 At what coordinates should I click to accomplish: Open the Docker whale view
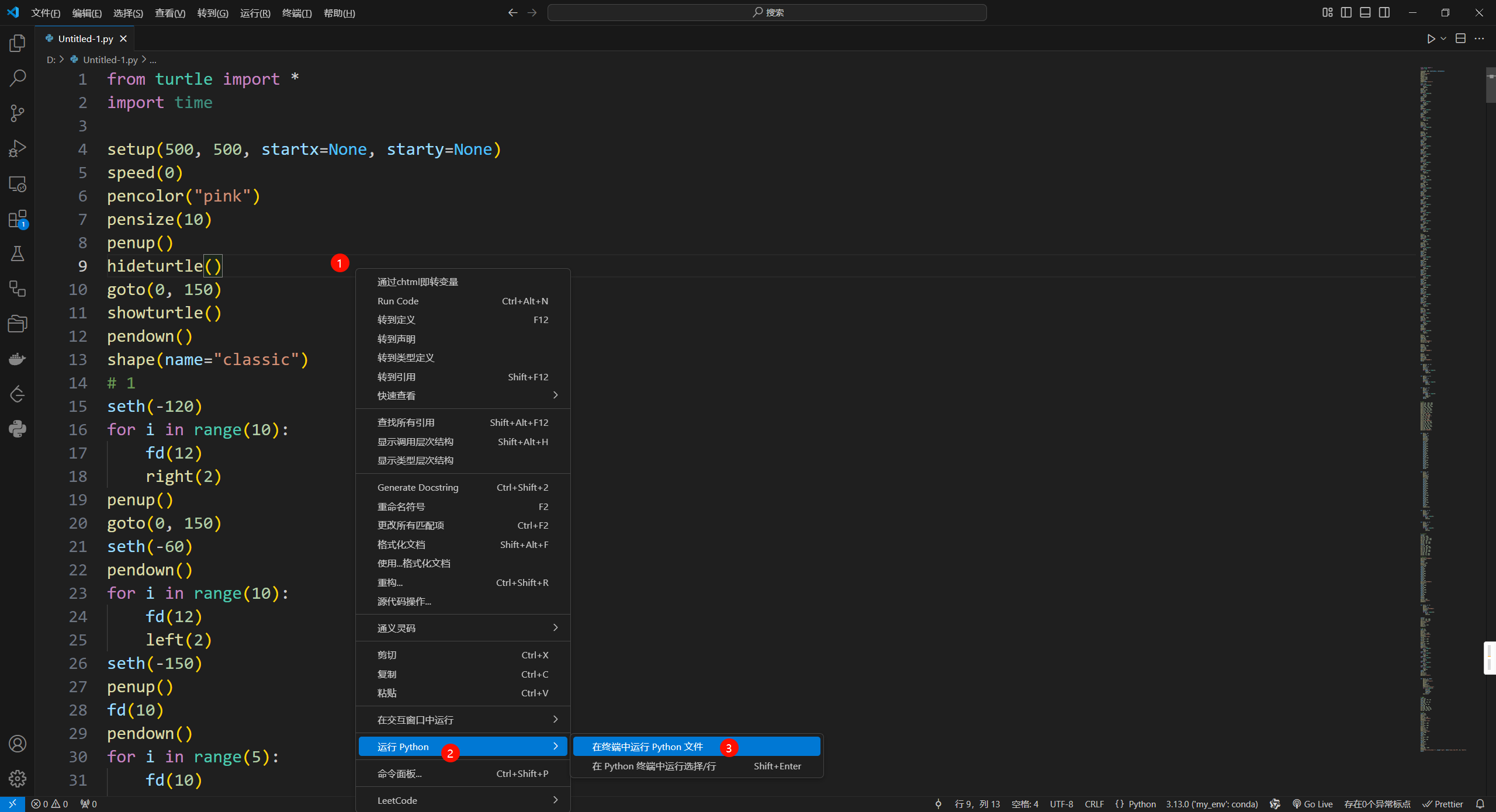[18, 359]
